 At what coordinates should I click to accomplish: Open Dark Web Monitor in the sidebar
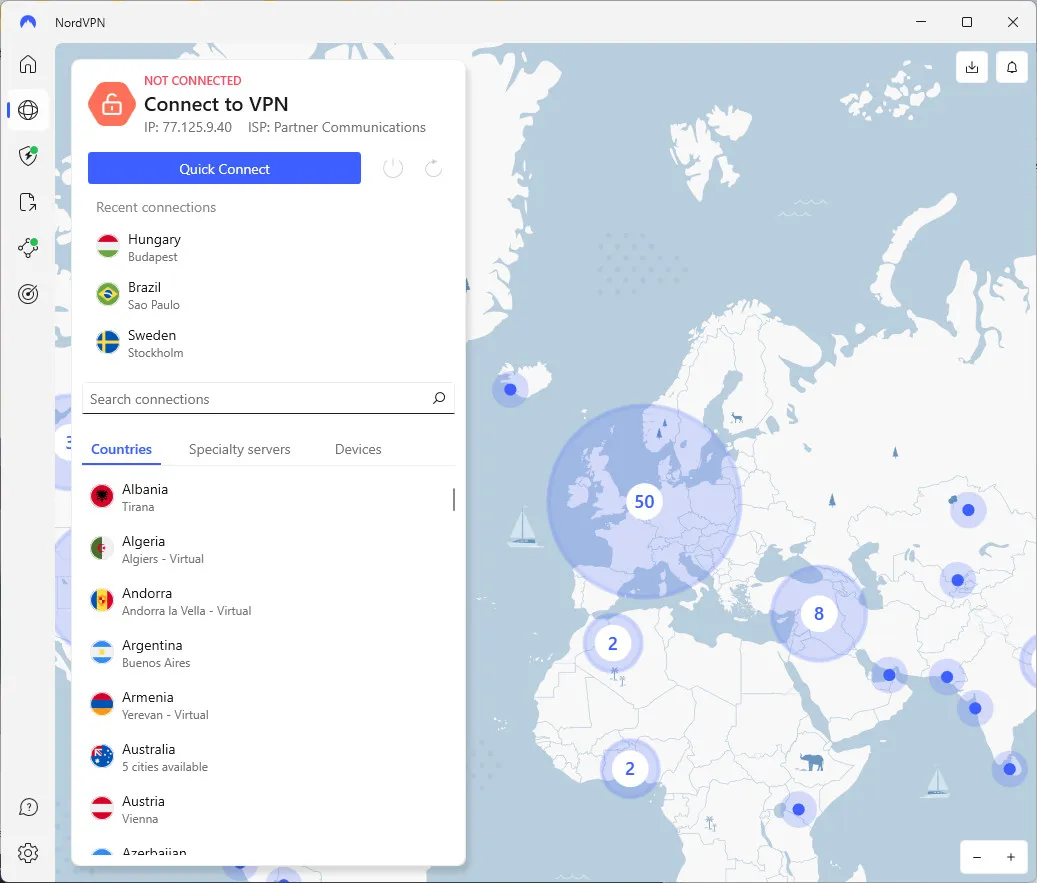pos(27,293)
